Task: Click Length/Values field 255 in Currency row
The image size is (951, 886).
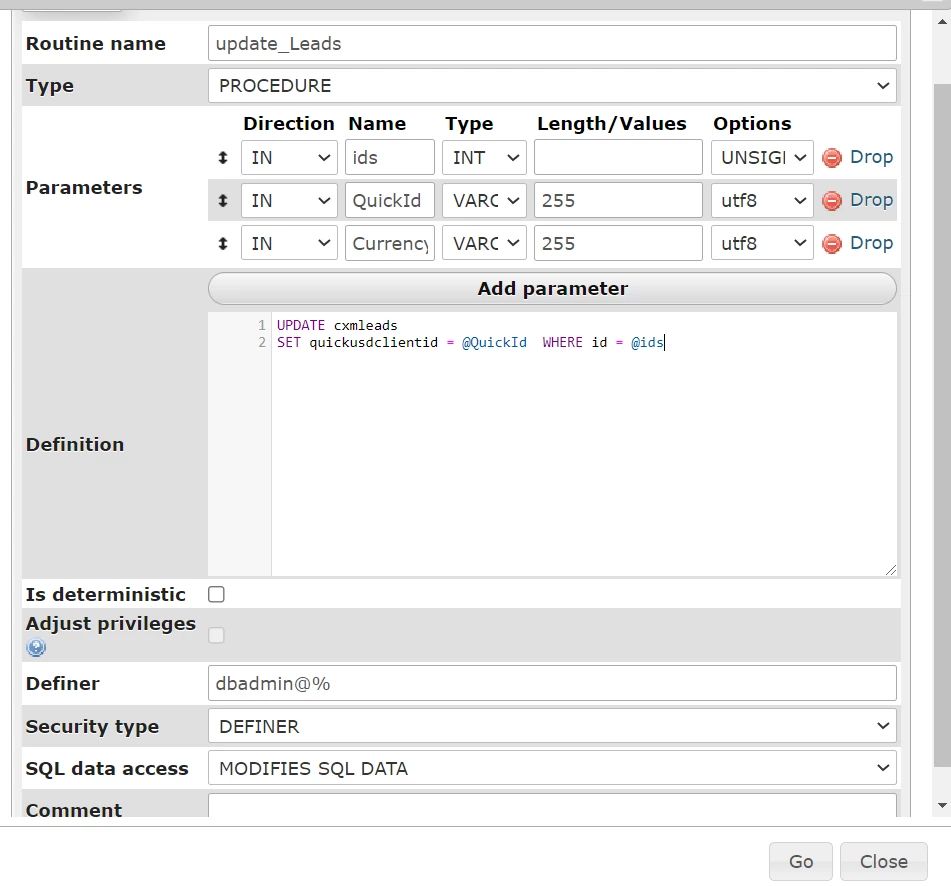Action: coord(618,244)
